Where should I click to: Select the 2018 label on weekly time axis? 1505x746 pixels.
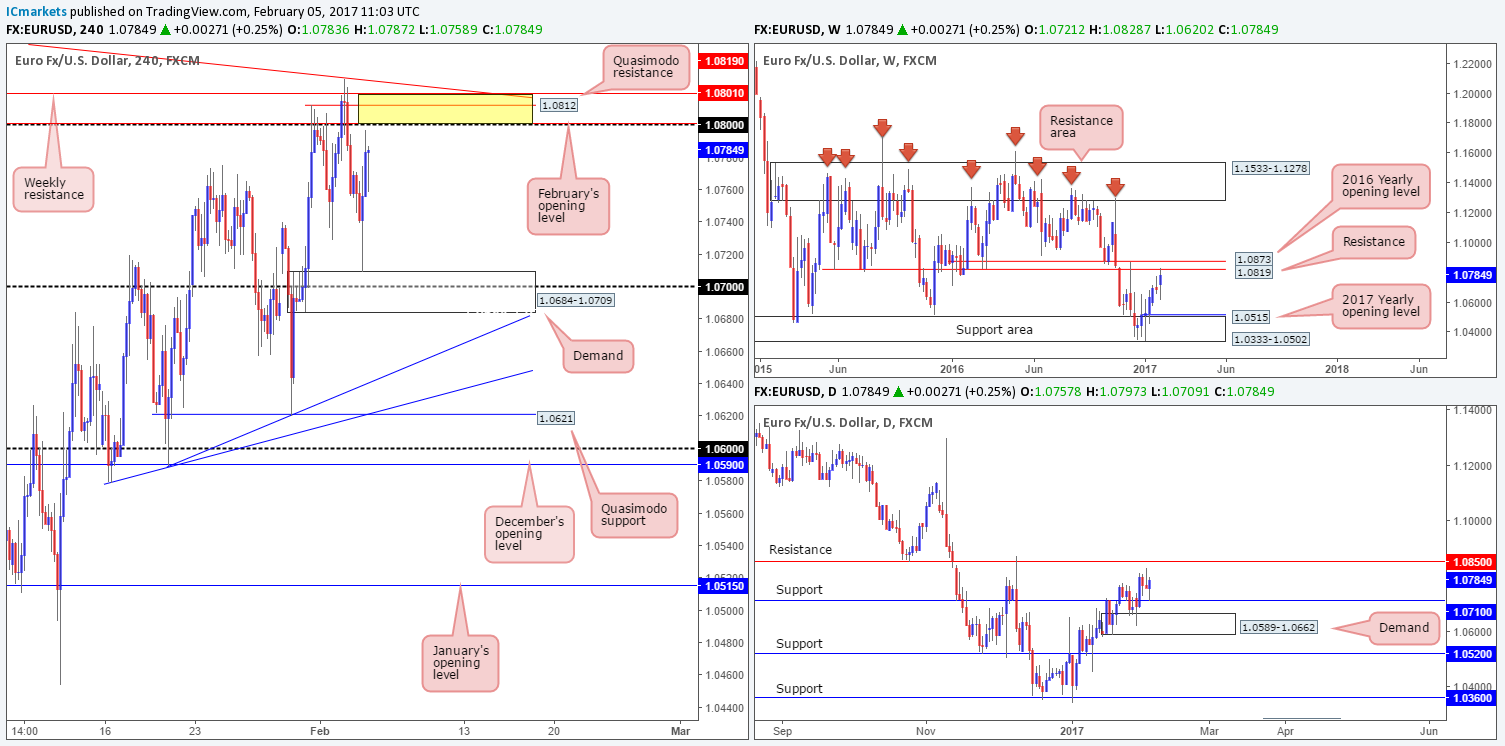pyautogui.click(x=1336, y=369)
